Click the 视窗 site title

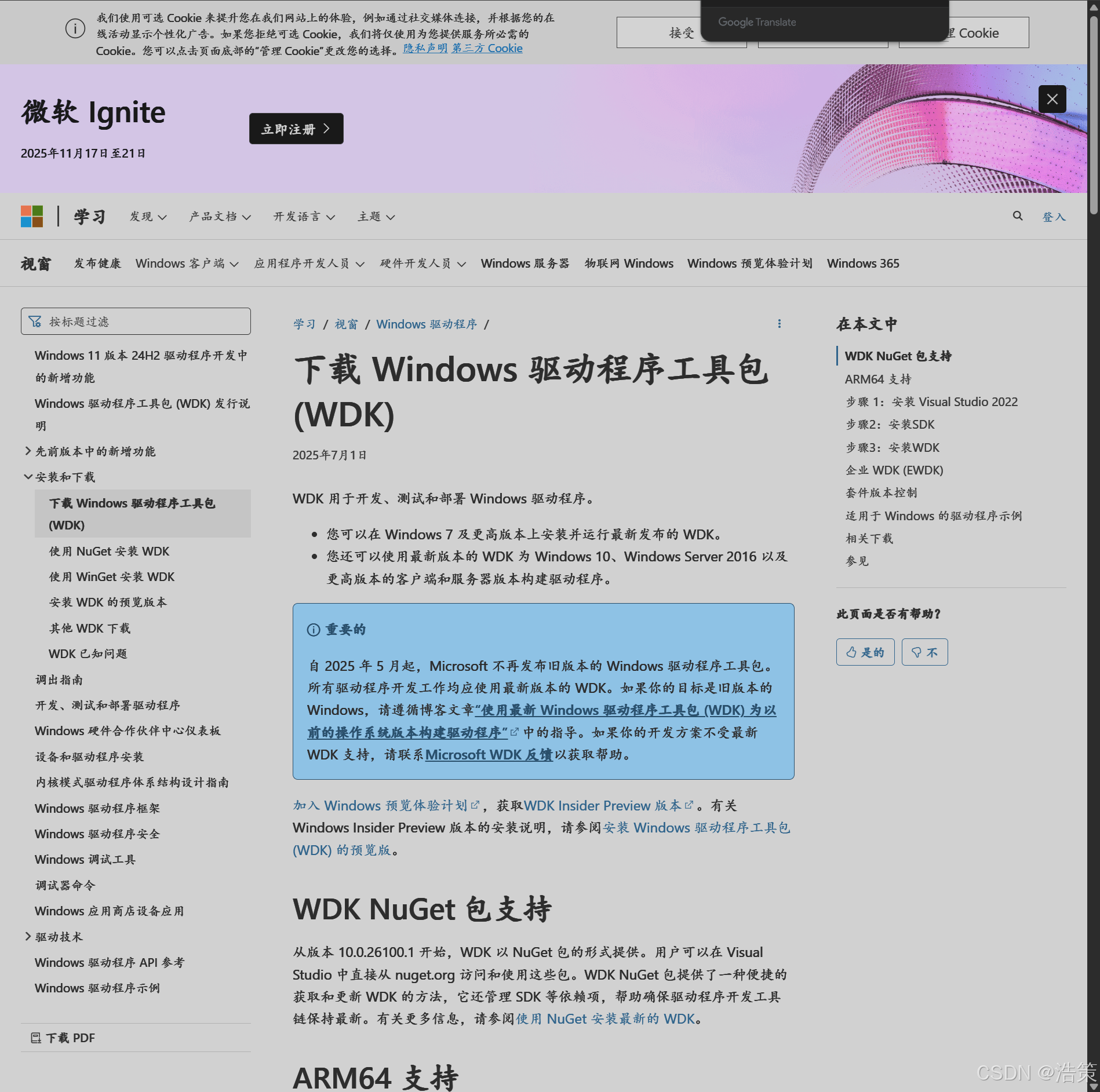(x=36, y=264)
